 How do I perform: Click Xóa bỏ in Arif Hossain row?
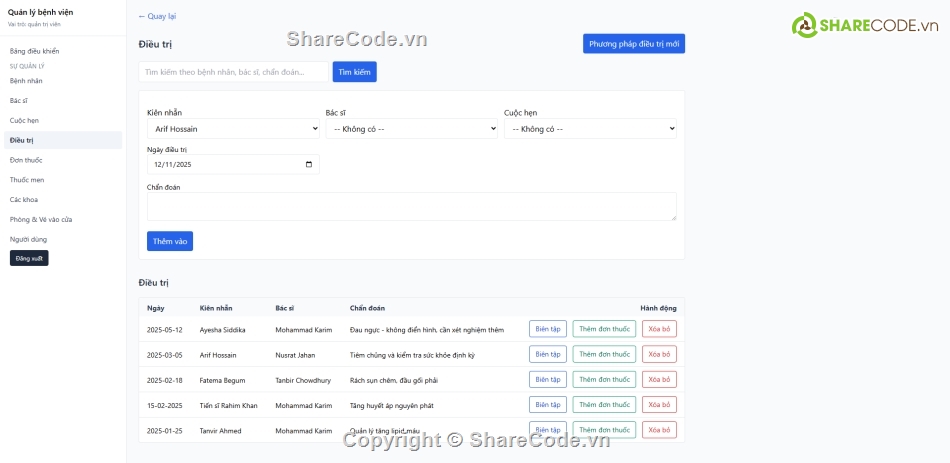tap(659, 355)
